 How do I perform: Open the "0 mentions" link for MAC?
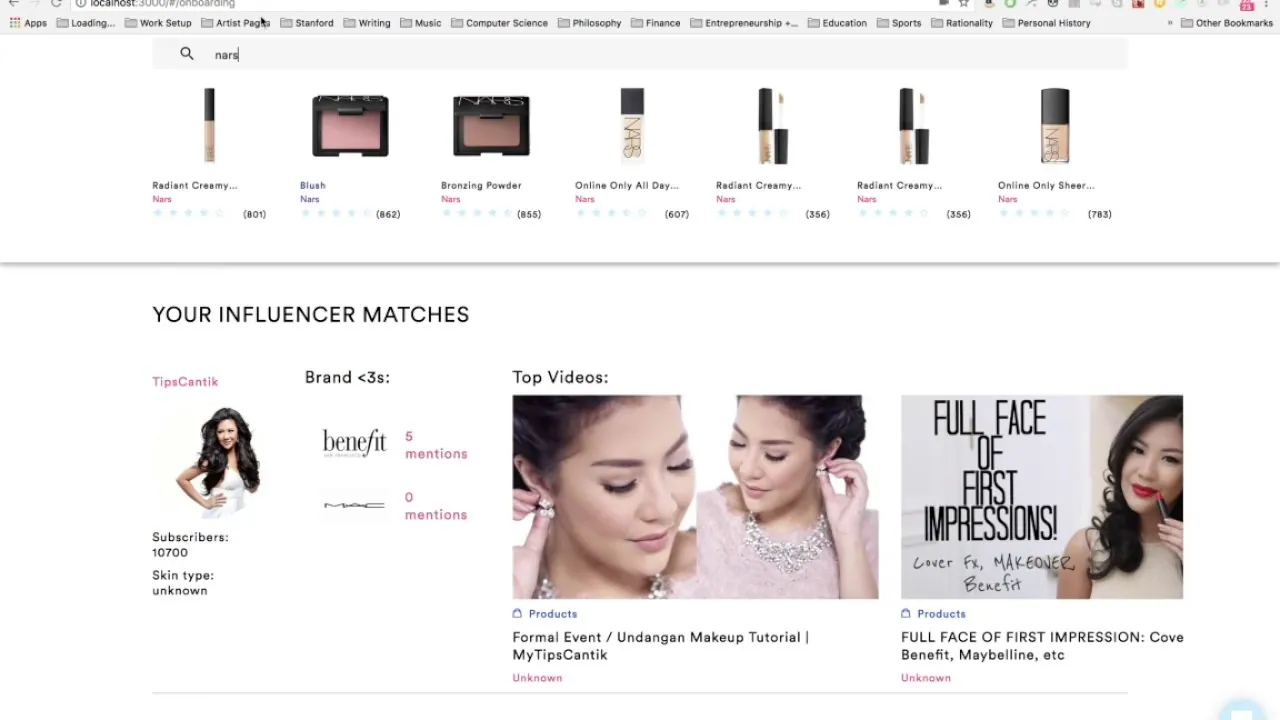click(x=436, y=506)
